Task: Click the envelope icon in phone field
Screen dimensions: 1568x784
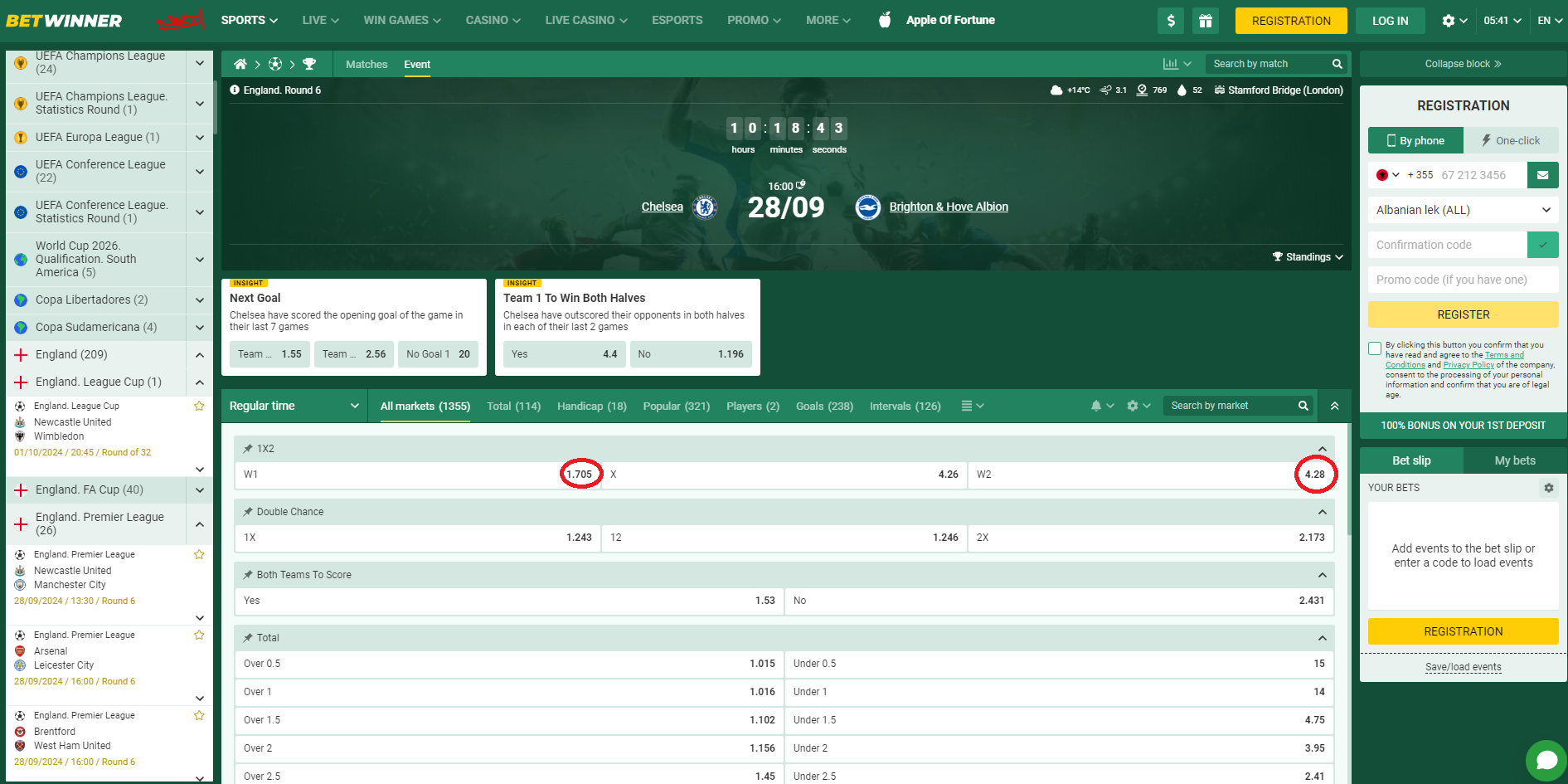Action: pos(1543,175)
